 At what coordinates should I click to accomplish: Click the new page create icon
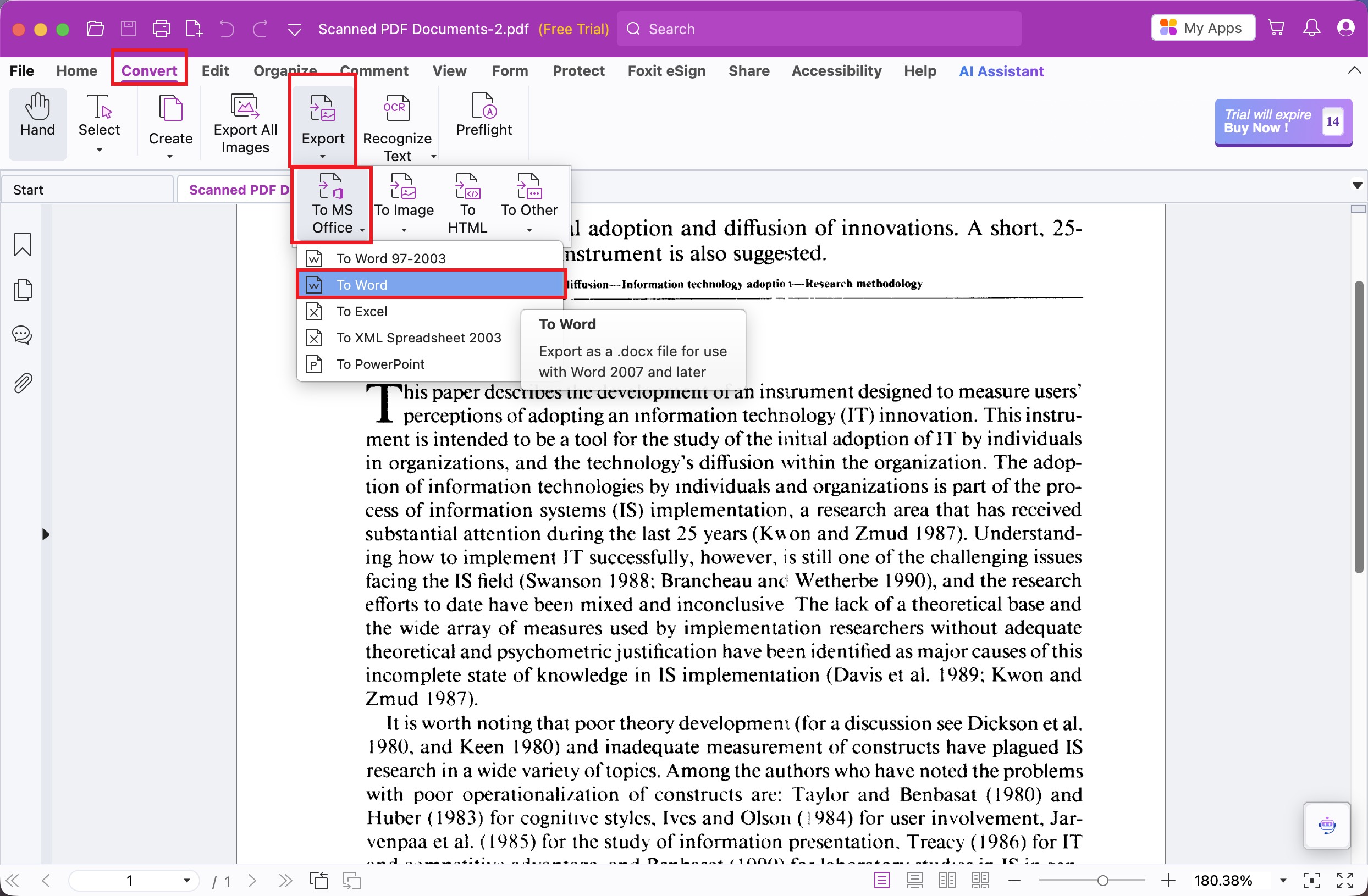194,28
